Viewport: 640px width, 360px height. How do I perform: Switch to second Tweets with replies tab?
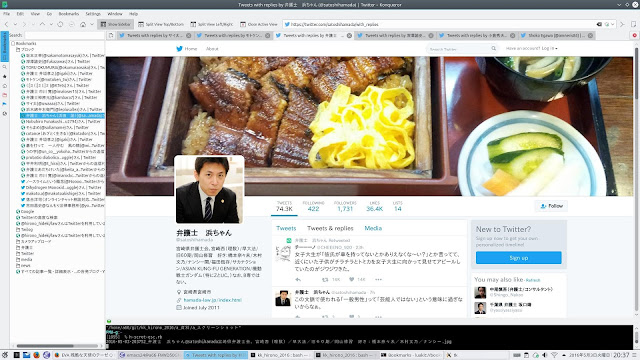(x=233, y=36)
